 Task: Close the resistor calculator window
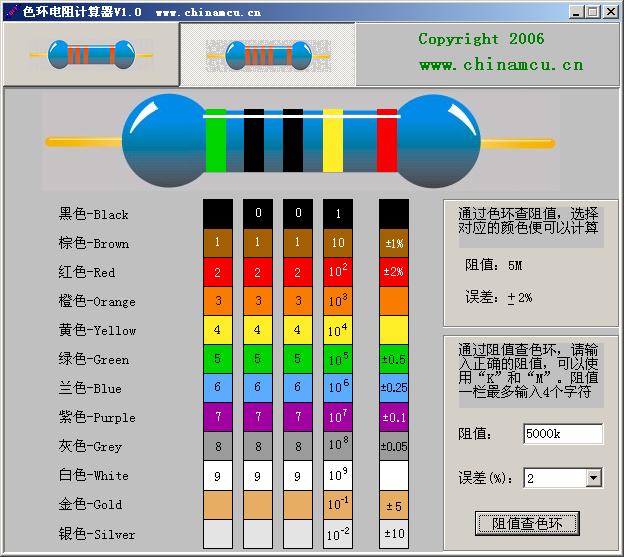coord(611,12)
